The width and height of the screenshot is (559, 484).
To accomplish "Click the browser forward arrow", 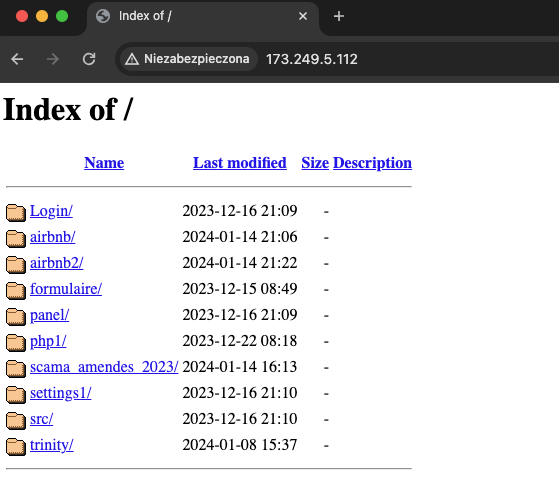I will [53, 59].
